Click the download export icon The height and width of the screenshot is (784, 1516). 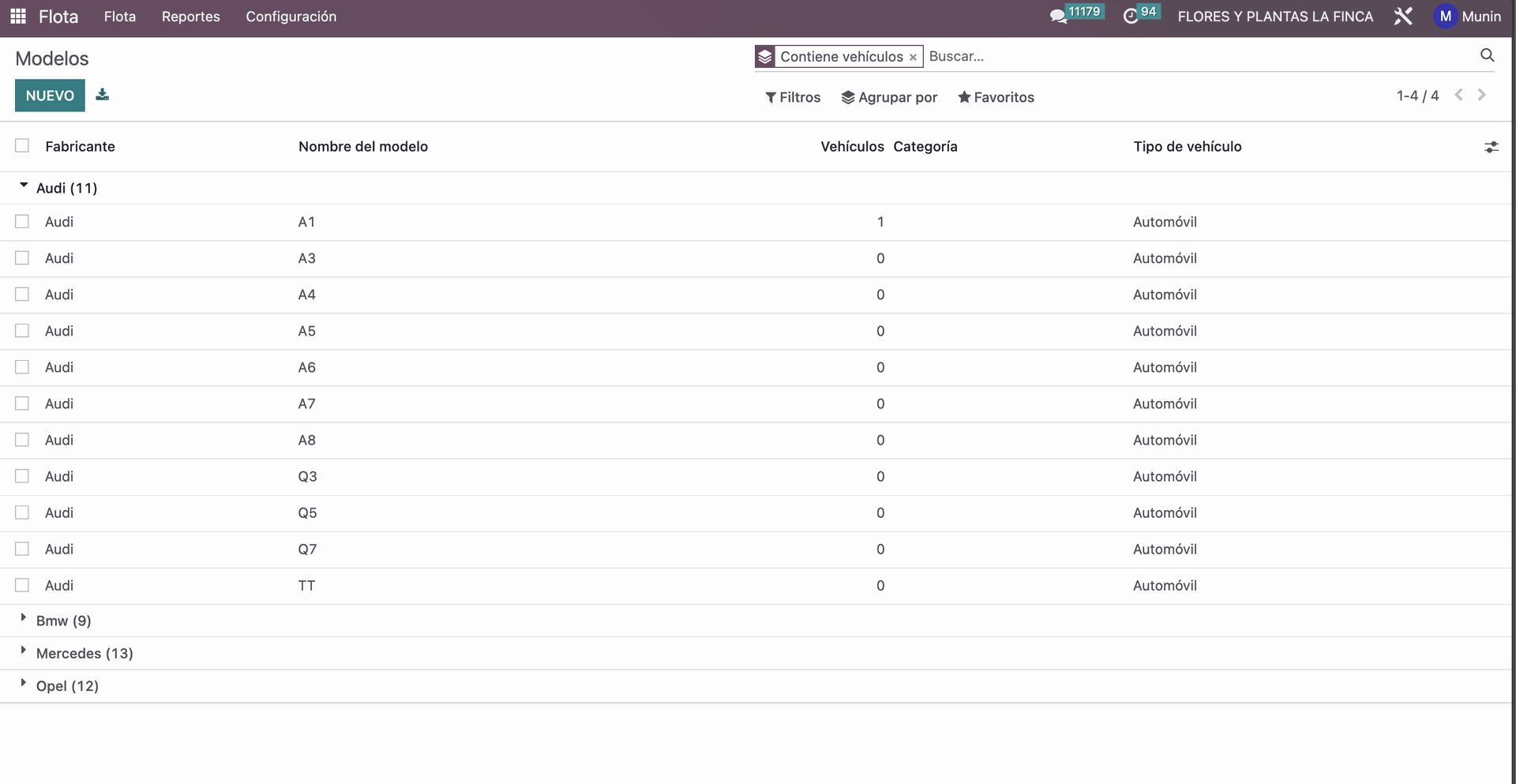tap(102, 95)
